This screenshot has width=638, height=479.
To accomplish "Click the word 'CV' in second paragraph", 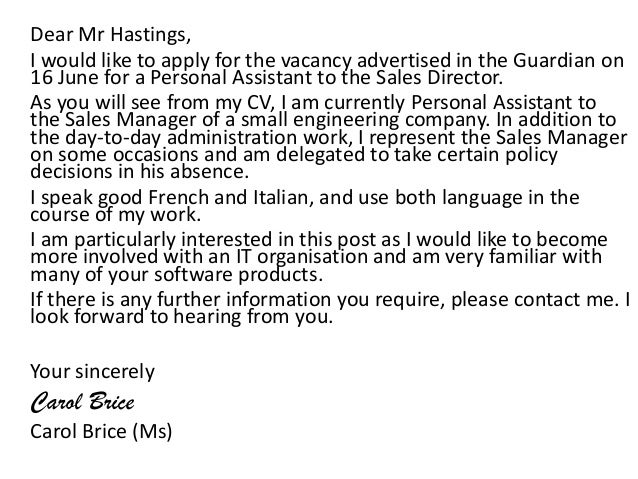I will point(260,103).
